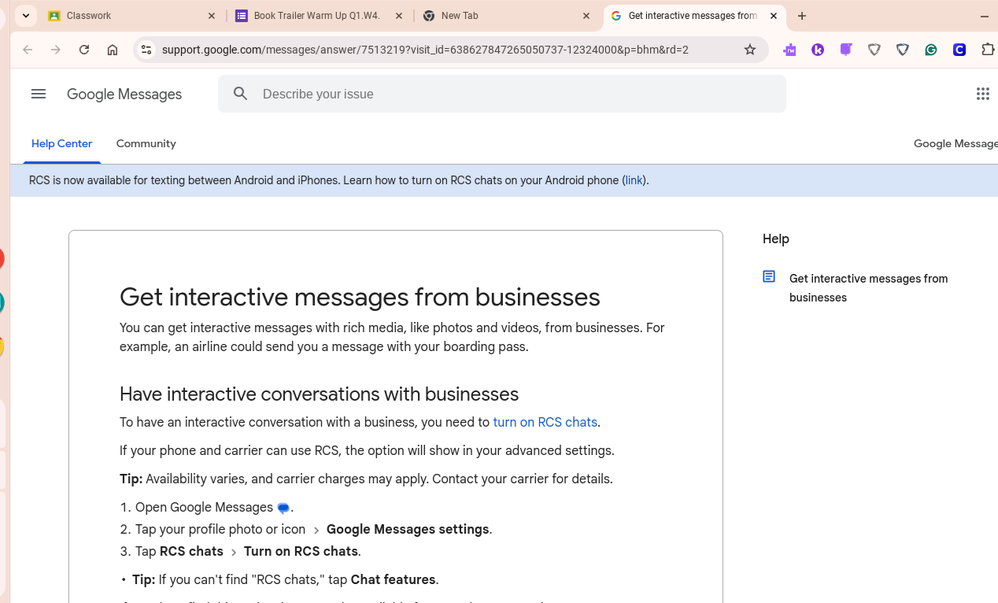Open the Google apps grid
Screen dimensions: 998x603
coord(983,94)
